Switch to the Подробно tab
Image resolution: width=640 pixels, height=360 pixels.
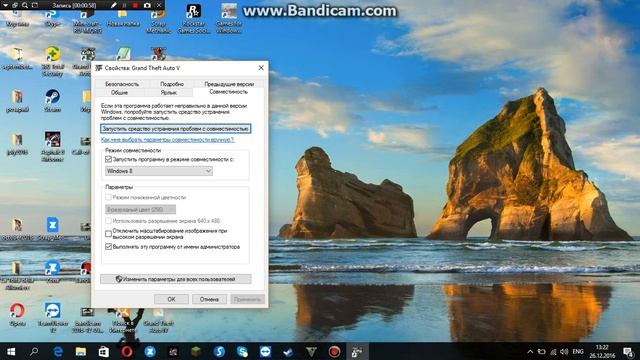pyautogui.click(x=172, y=84)
